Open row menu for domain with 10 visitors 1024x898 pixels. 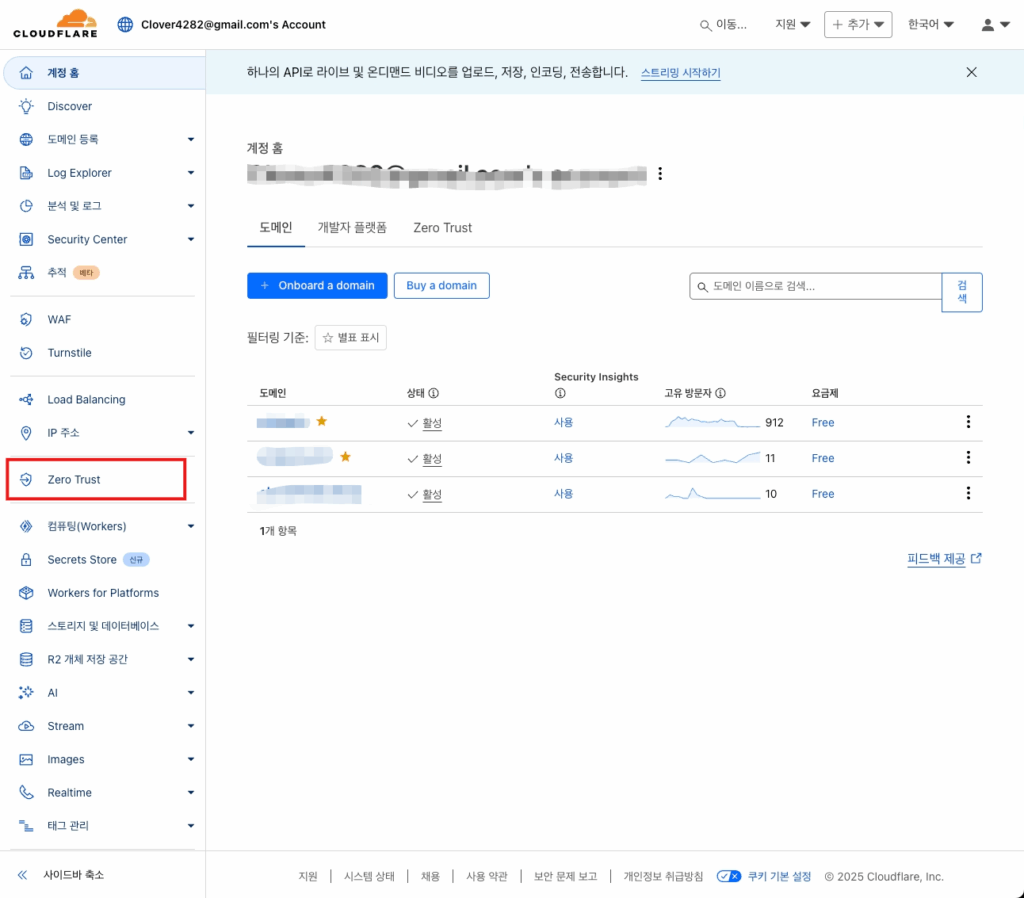(968, 493)
